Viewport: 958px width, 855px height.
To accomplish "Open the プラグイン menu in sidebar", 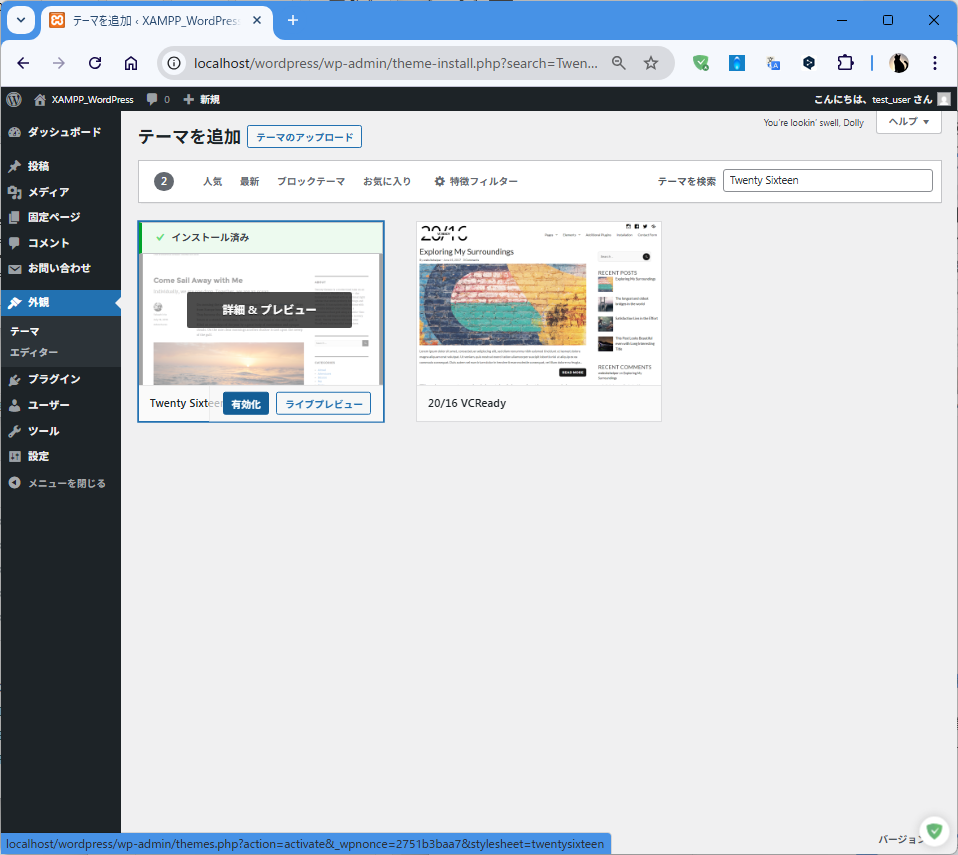I will 54,379.
